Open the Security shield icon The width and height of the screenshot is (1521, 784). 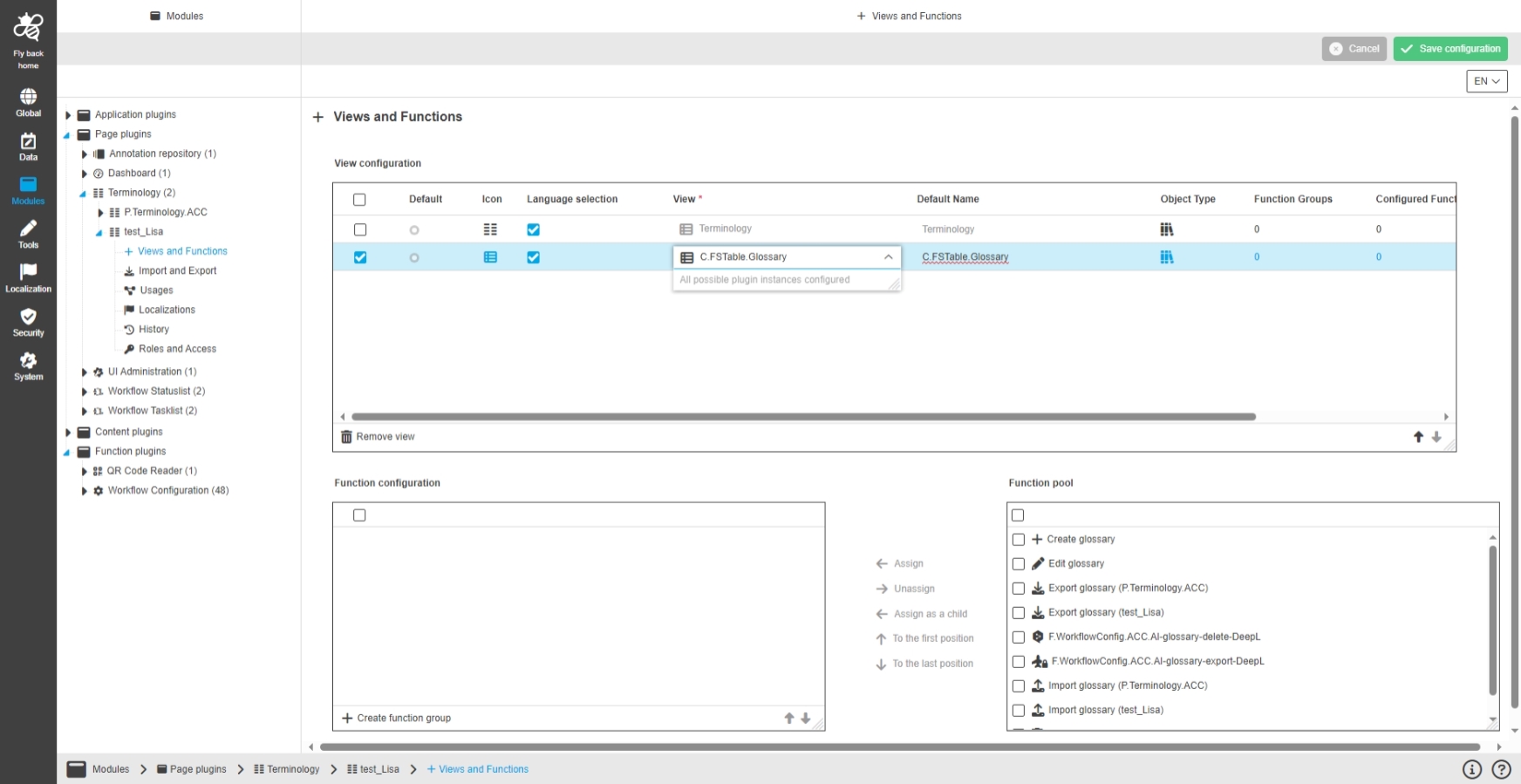click(x=28, y=321)
